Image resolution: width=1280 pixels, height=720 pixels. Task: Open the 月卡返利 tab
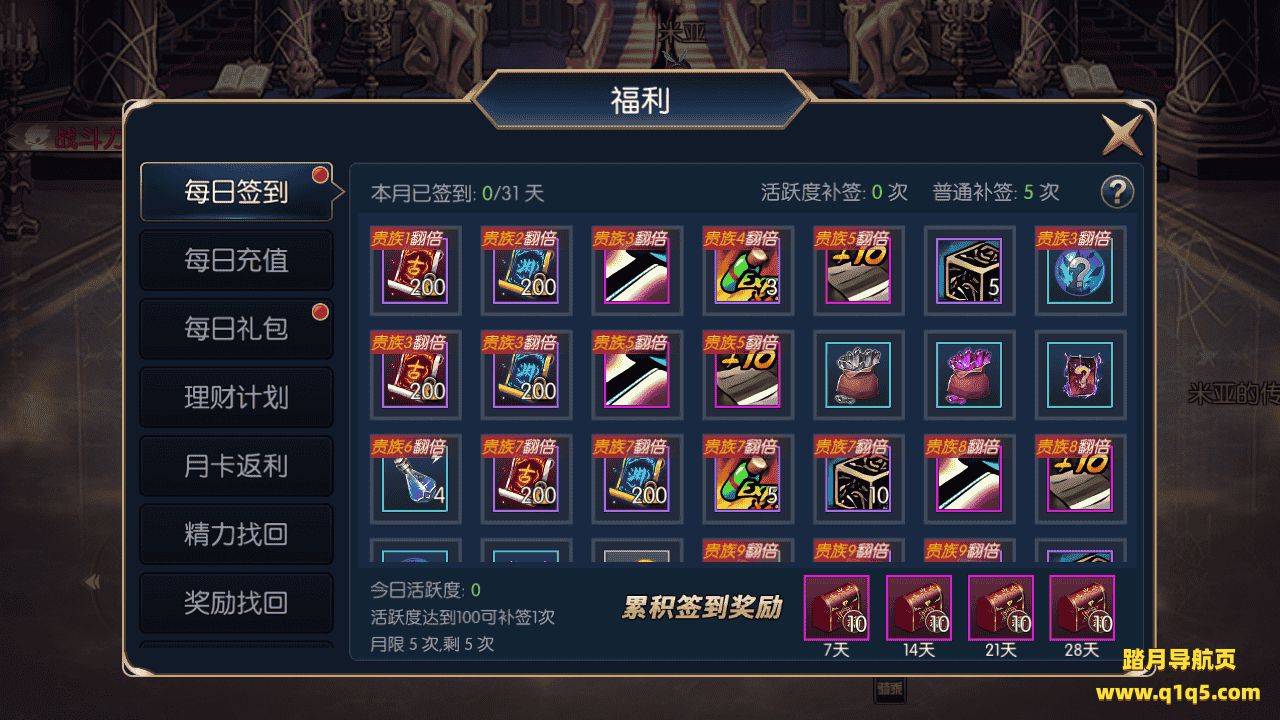(236, 465)
